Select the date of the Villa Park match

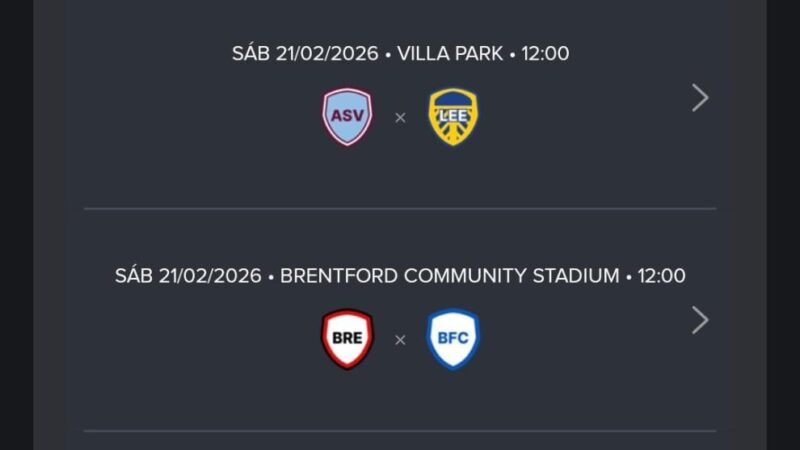pos(305,54)
